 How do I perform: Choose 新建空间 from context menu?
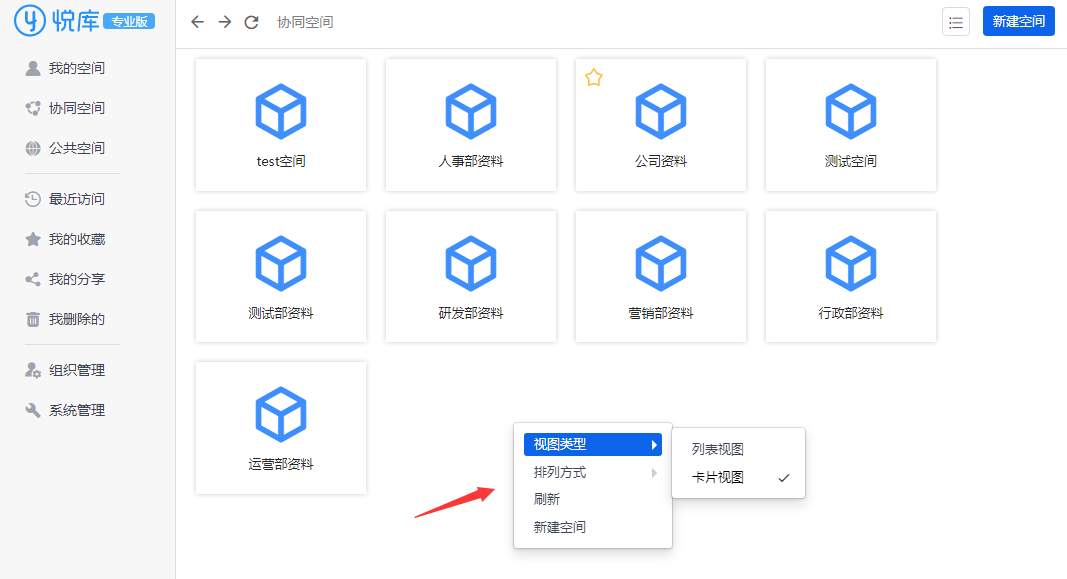click(x=560, y=527)
